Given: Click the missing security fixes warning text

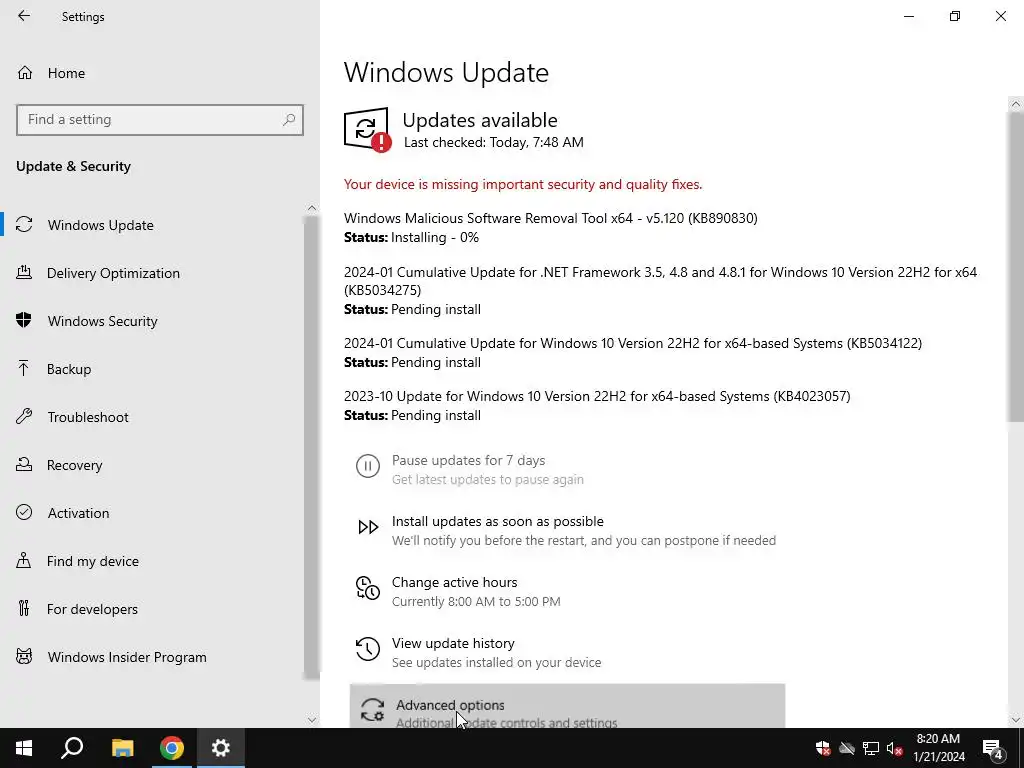Looking at the screenshot, I should (522, 184).
